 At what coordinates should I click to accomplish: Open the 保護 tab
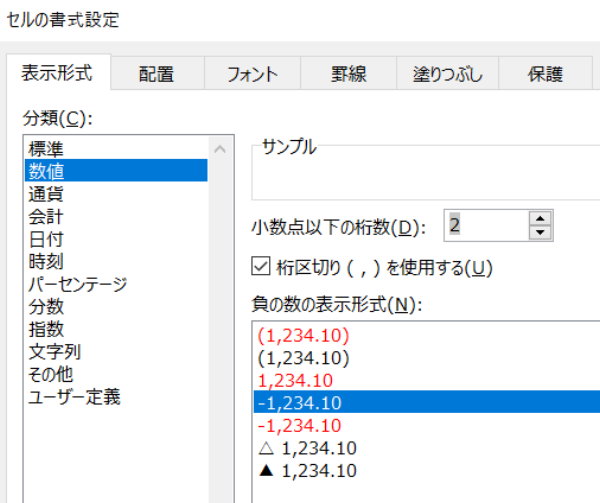pyautogui.click(x=546, y=74)
